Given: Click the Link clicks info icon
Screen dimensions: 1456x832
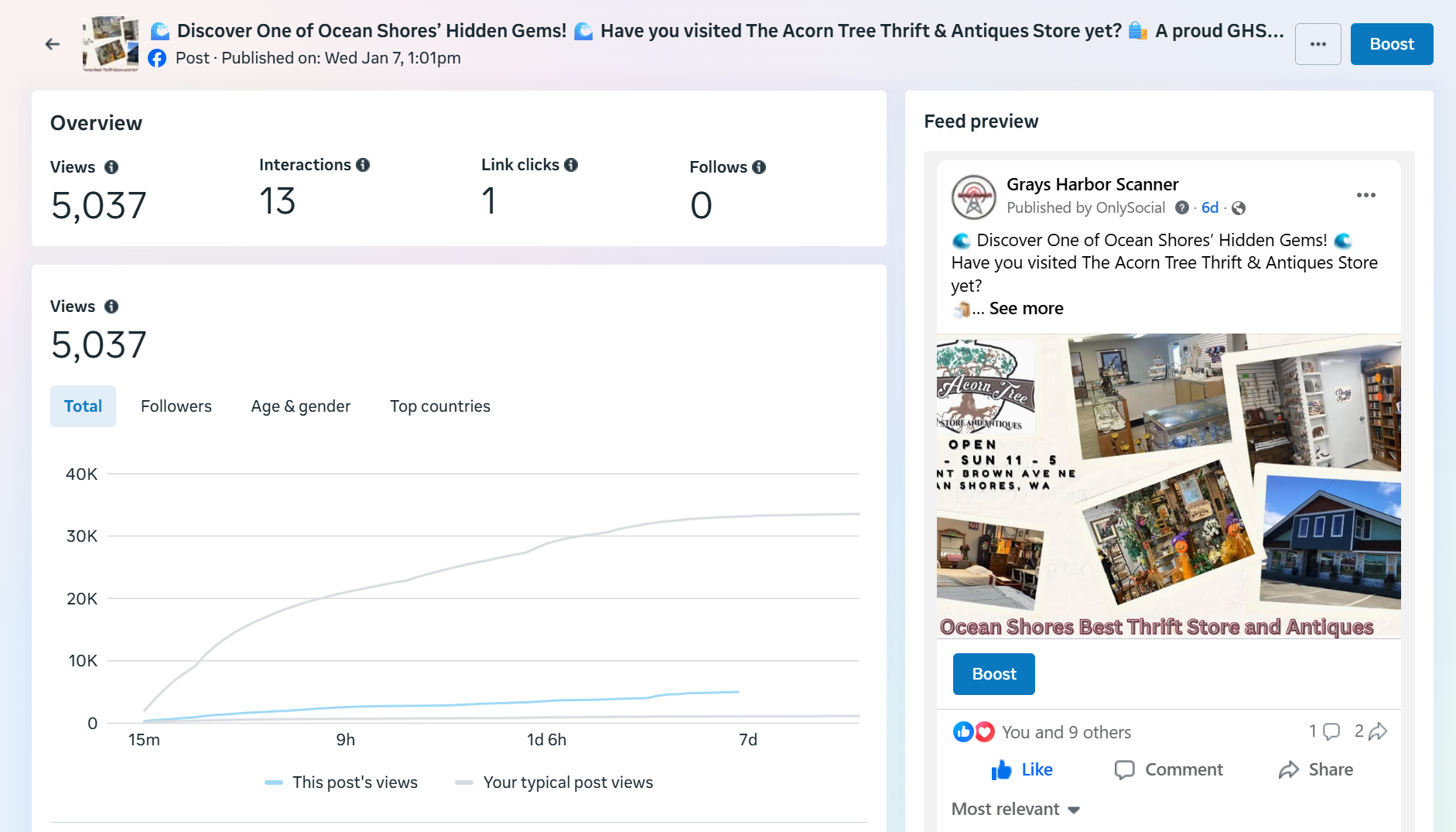Looking at the screenshot, I should coord(571,165).
